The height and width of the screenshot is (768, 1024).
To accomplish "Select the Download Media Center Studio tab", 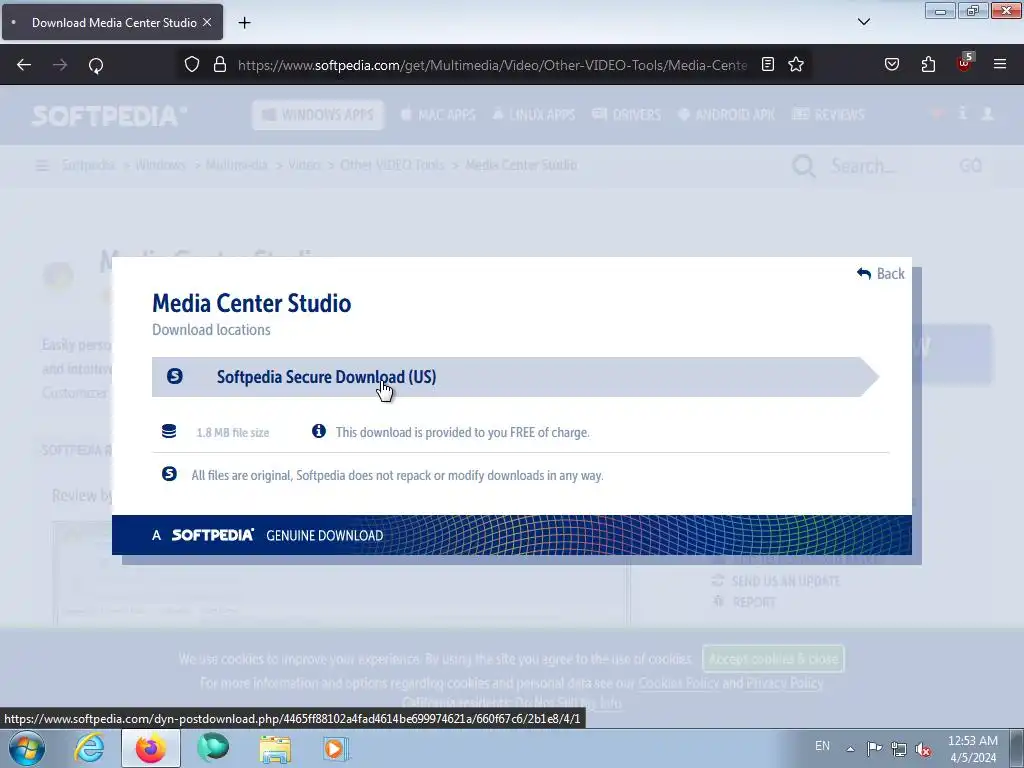I will (112, 22).
